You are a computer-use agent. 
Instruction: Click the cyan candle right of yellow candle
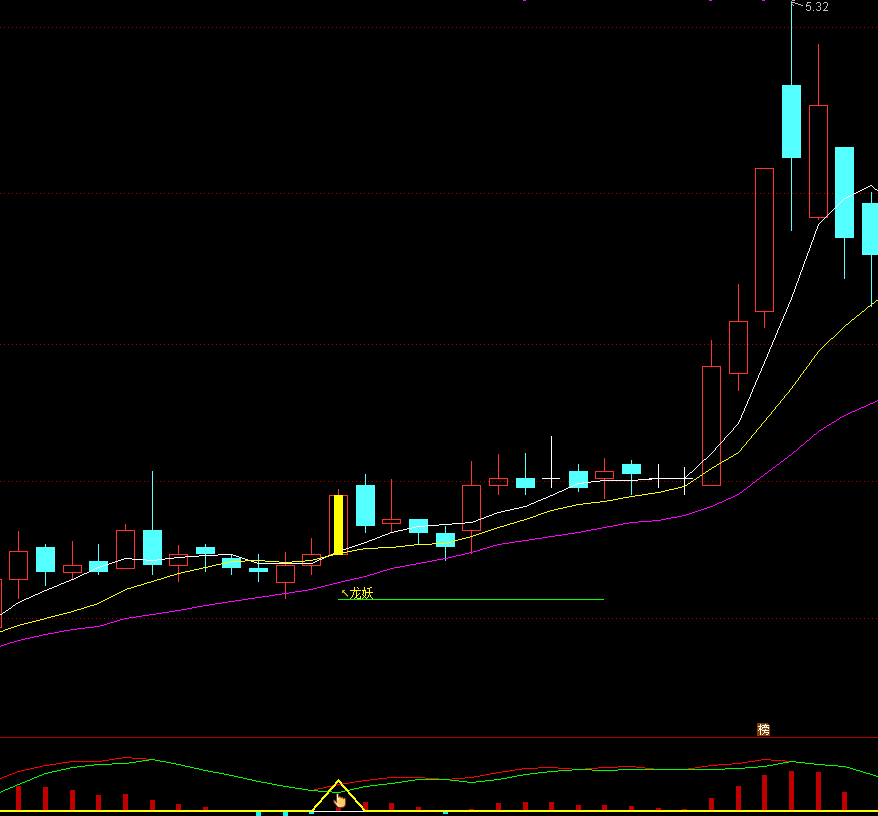pyautogui.click(x=365, y=505)
